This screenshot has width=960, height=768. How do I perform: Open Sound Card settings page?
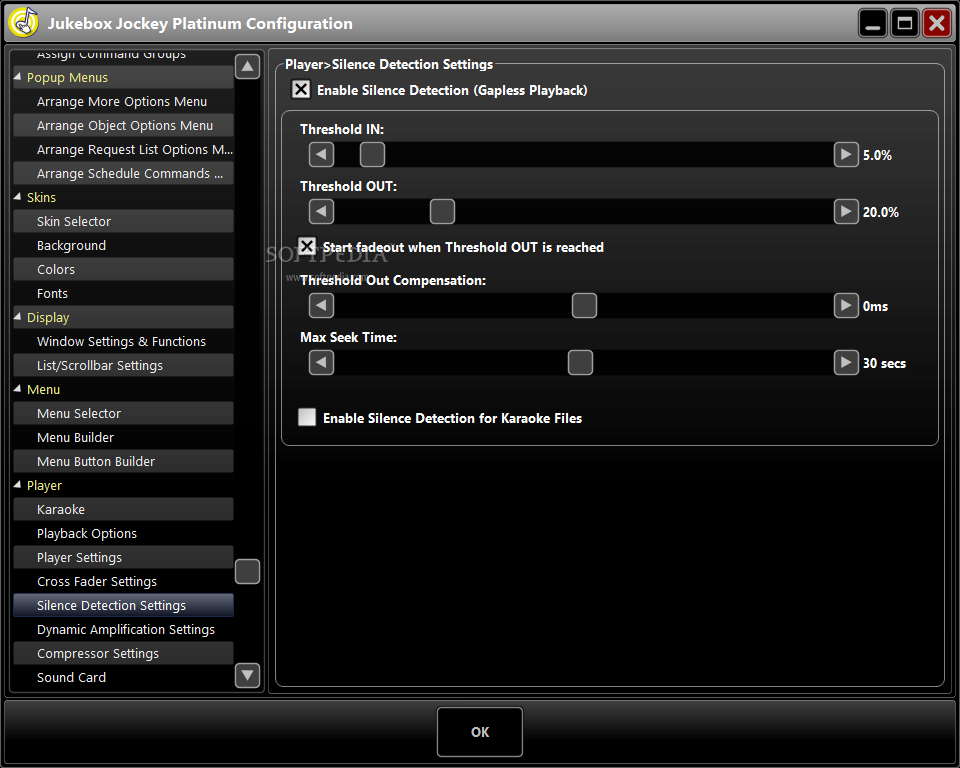pos(123,677)
